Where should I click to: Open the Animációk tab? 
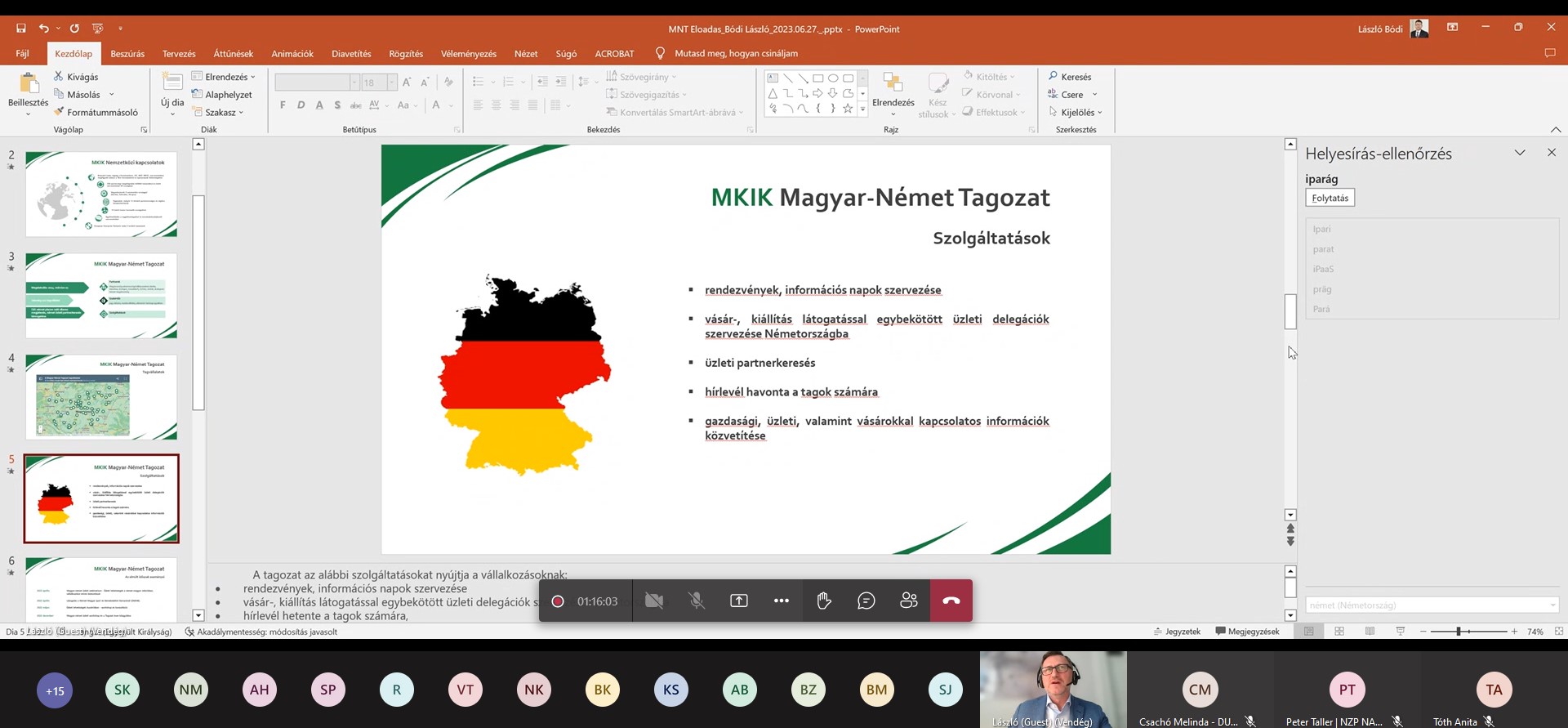(292, 53)
